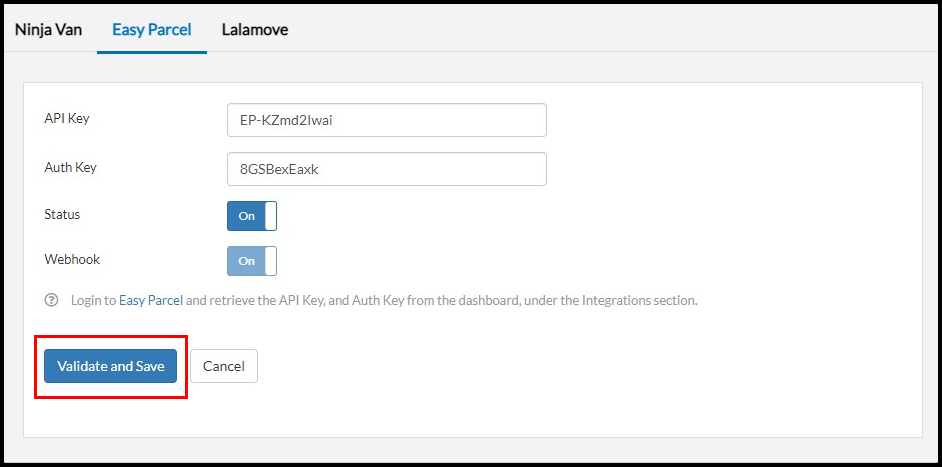This screenshot has height=467, width=942.
Task: Click the white handle of Webhook switch
Action: click(x=270, y=261)
